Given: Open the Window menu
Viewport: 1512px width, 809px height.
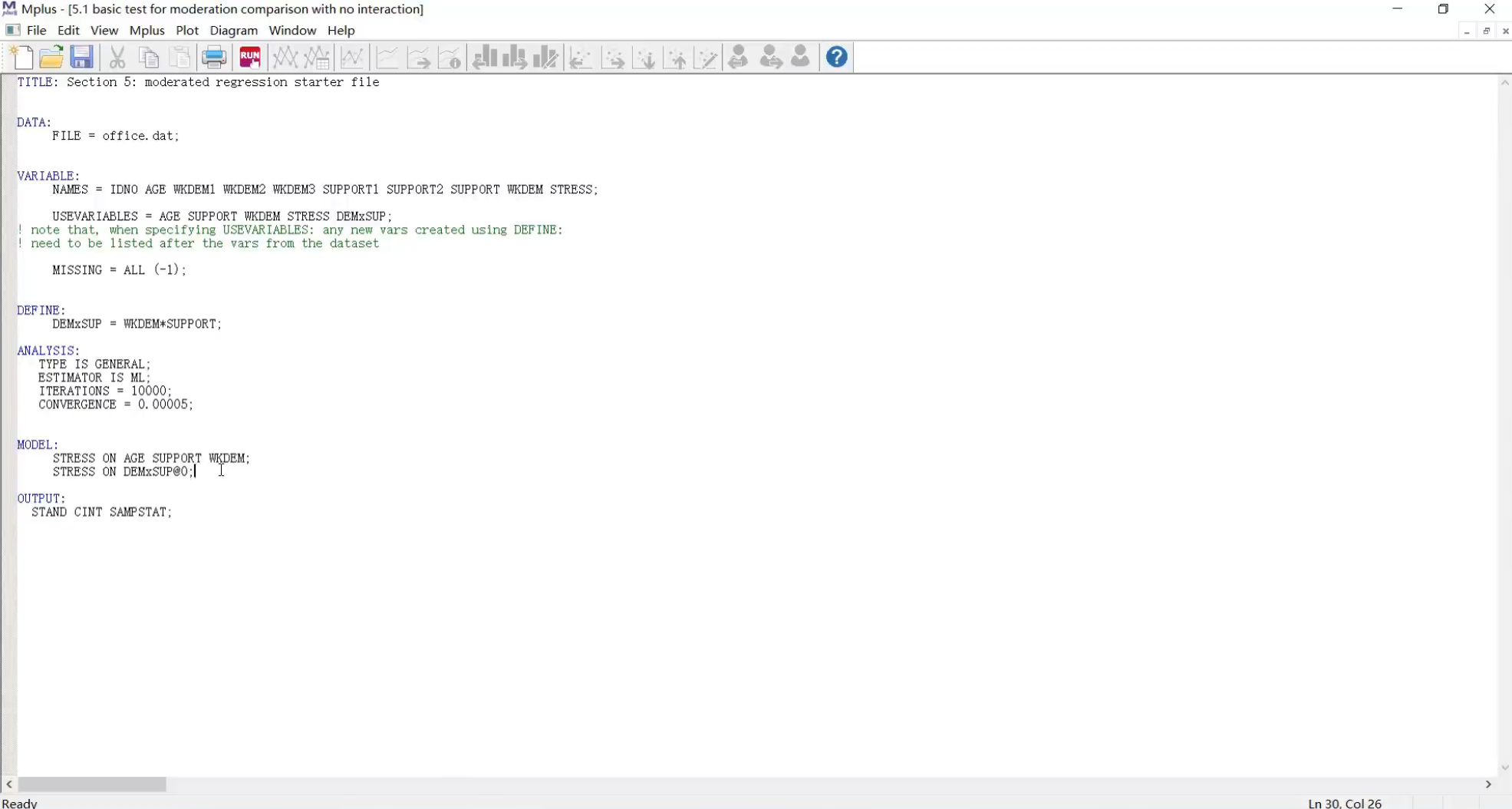Looking at the screenshot, I should 292,31.
